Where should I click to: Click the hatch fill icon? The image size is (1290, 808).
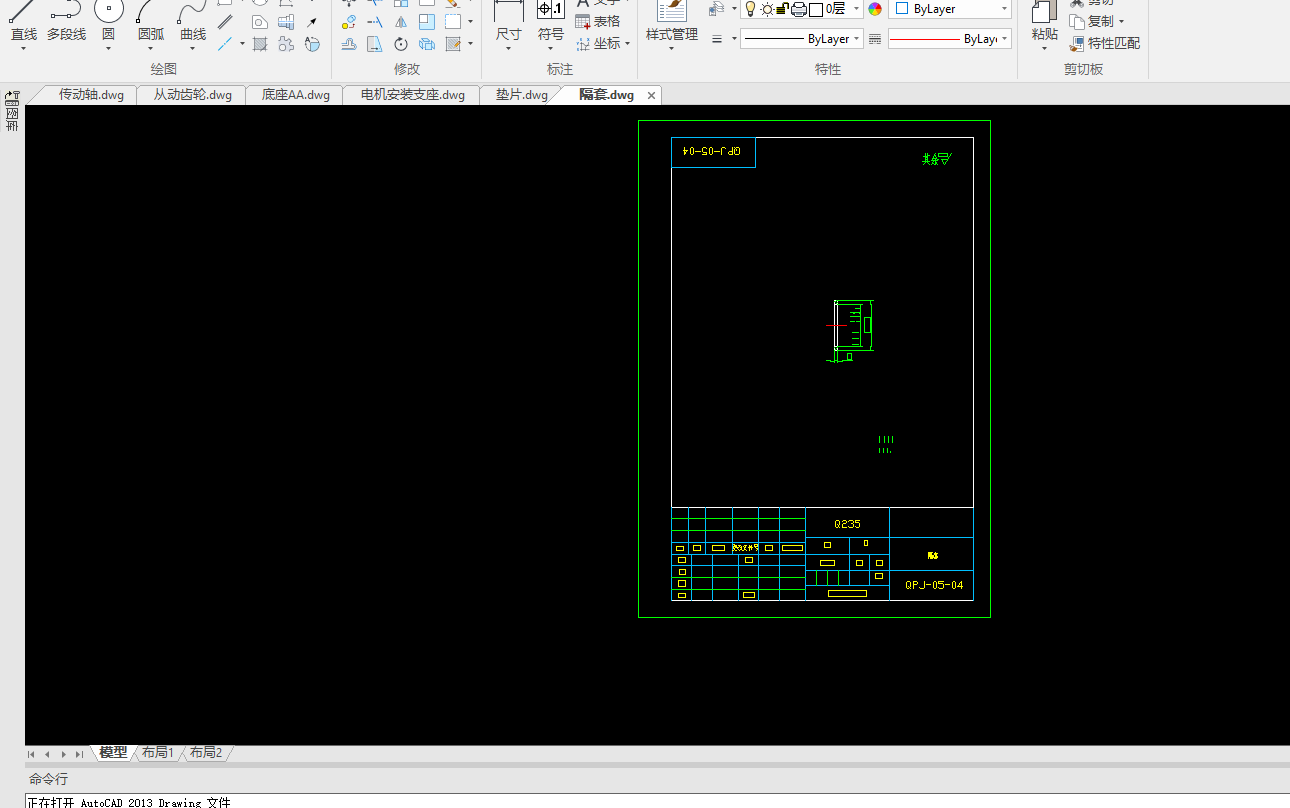pos(260,44)
